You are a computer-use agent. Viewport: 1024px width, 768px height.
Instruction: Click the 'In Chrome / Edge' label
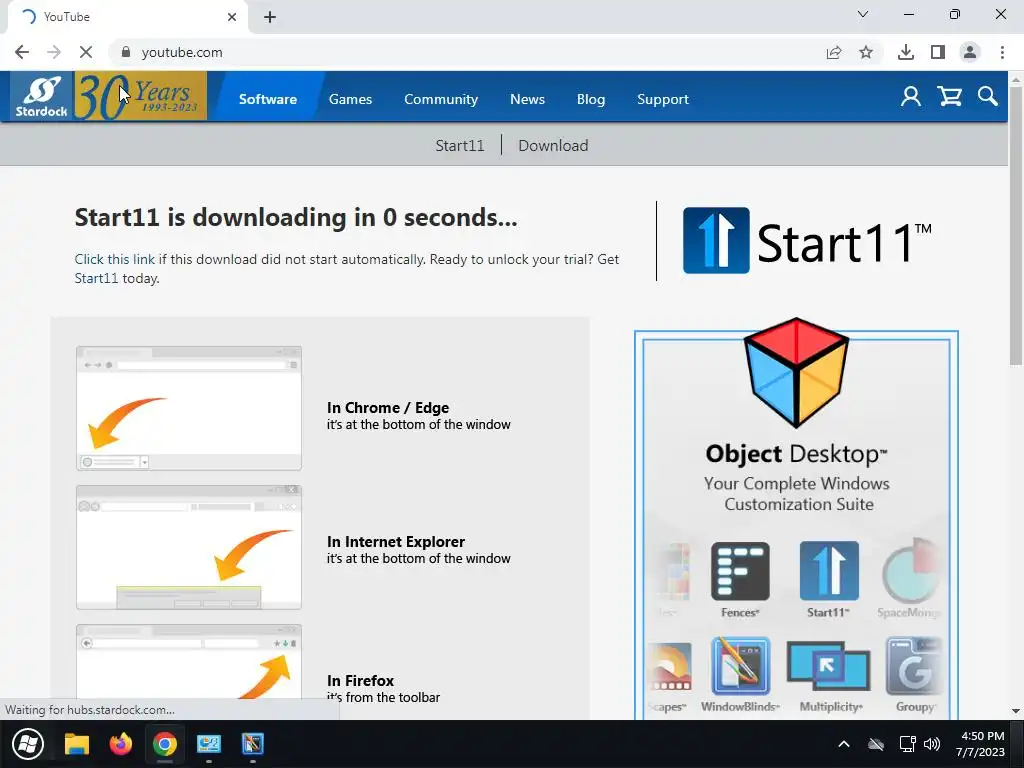pyautogui.click(x=388, y=408)
